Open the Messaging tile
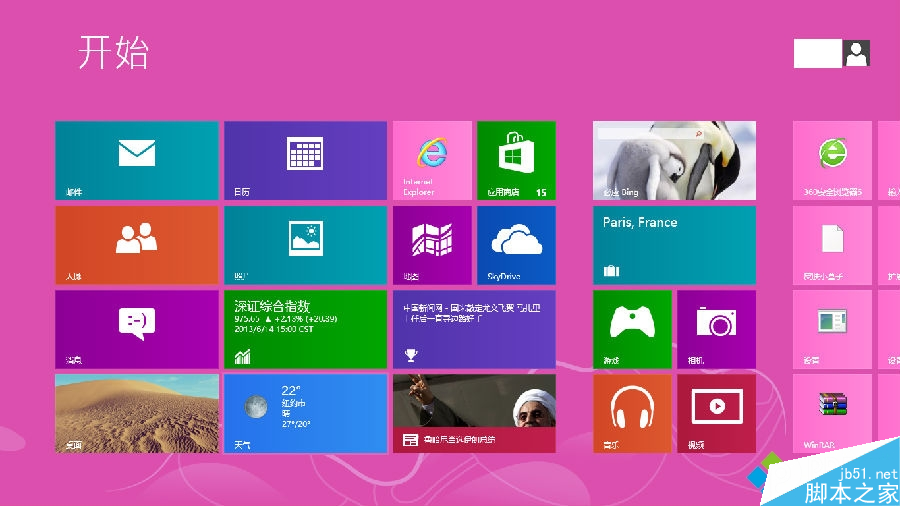 click(136, 328)
